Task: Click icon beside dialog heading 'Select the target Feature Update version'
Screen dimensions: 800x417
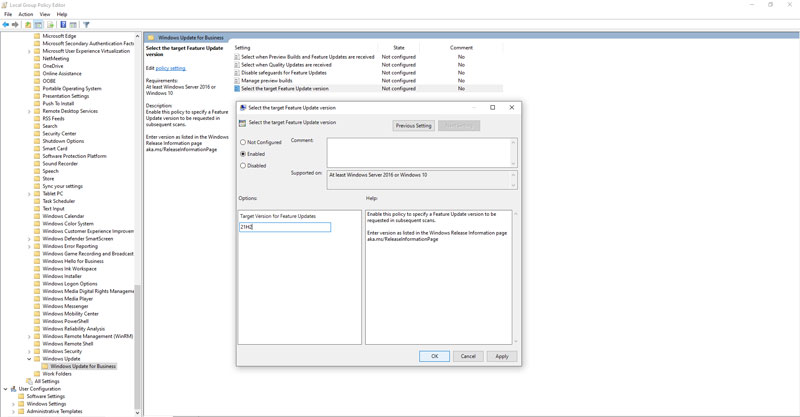Action: 243,123
